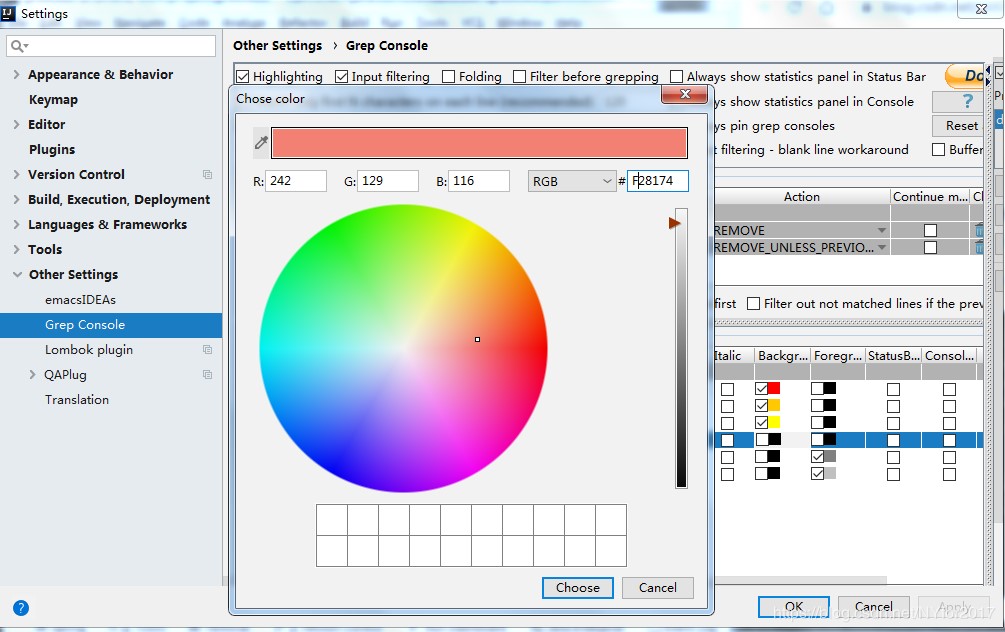1005x632 pixels.
Task: Click the Choose button
Action: click(577, 588)
